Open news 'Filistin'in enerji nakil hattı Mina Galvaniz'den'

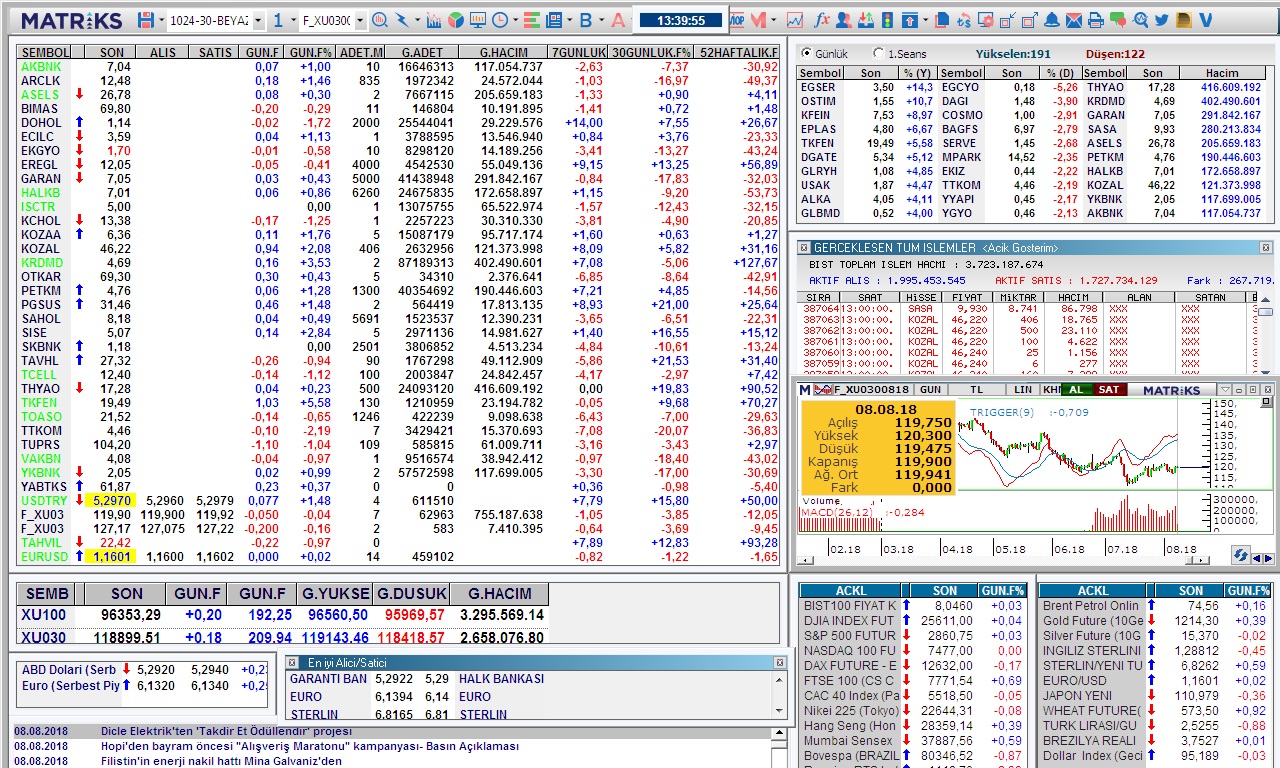(221, 761)
